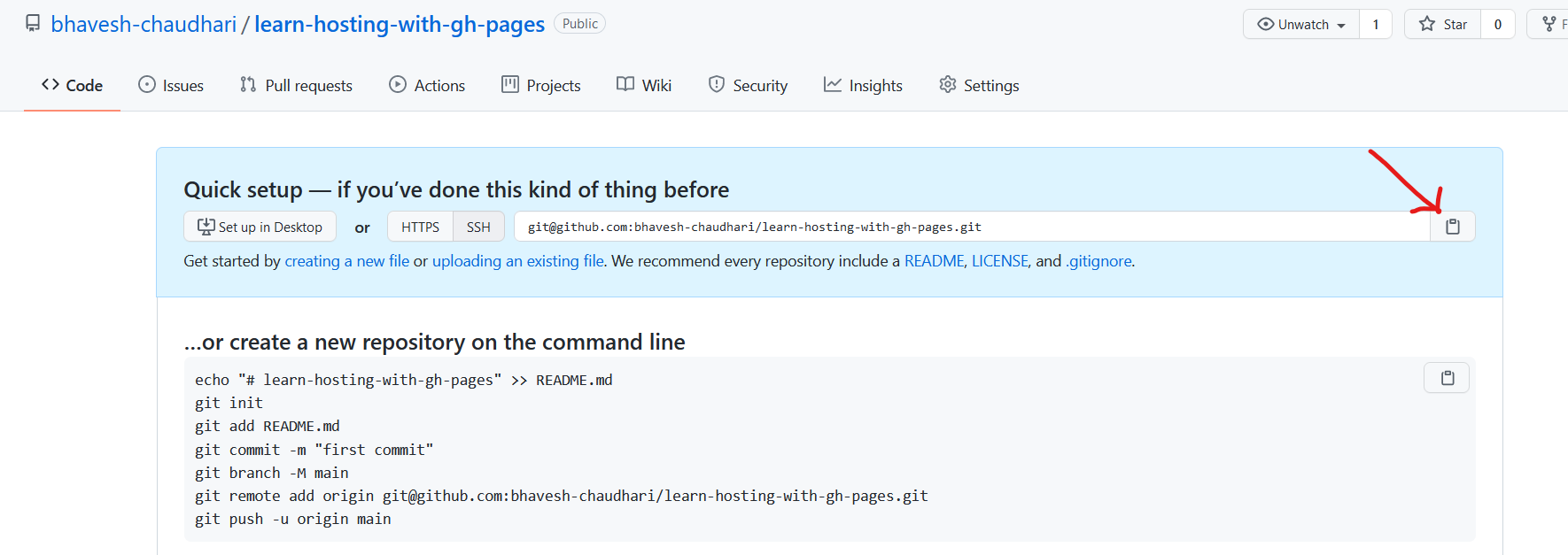Click the 'git push -u origin main' line
Image resolution: width=1568 pixels, height=555 pixels.
293,519
